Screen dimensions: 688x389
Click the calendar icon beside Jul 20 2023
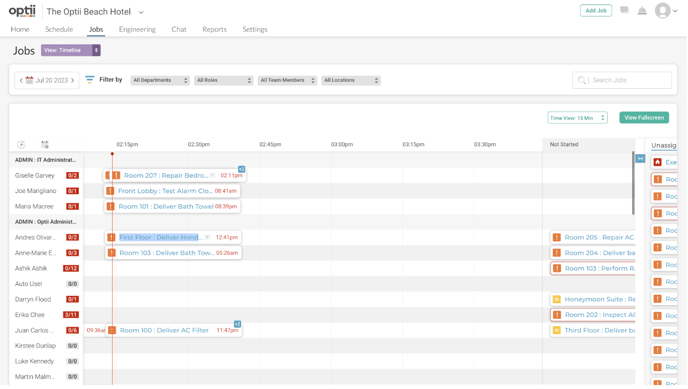point(29,80)
